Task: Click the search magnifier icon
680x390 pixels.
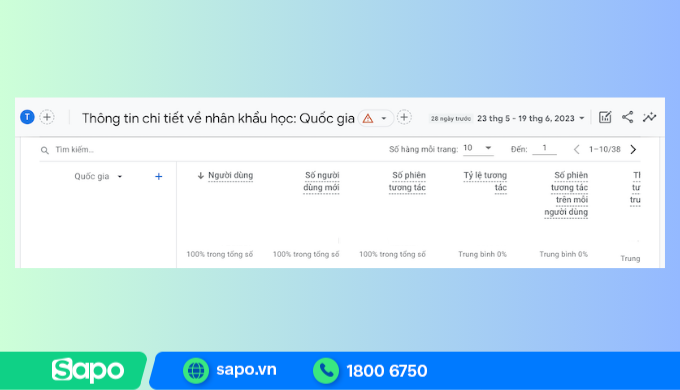Action: 45,150
